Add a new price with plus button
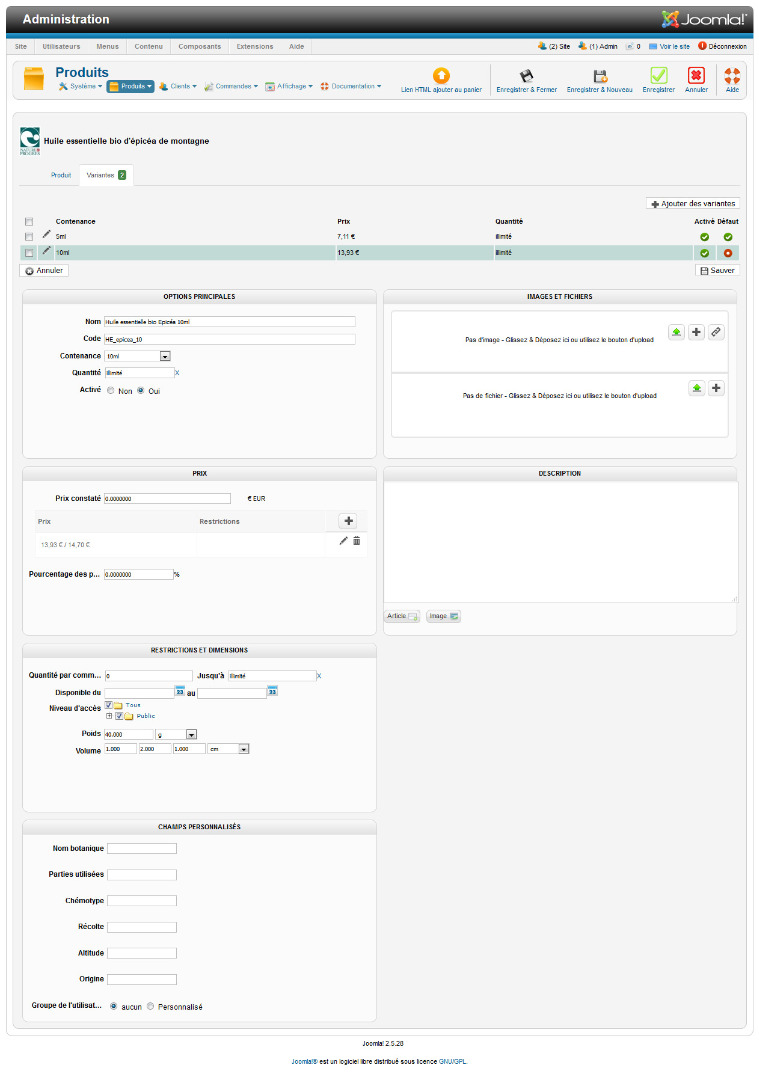This screenshot has height=1080, width=759. tap(348, 521)
